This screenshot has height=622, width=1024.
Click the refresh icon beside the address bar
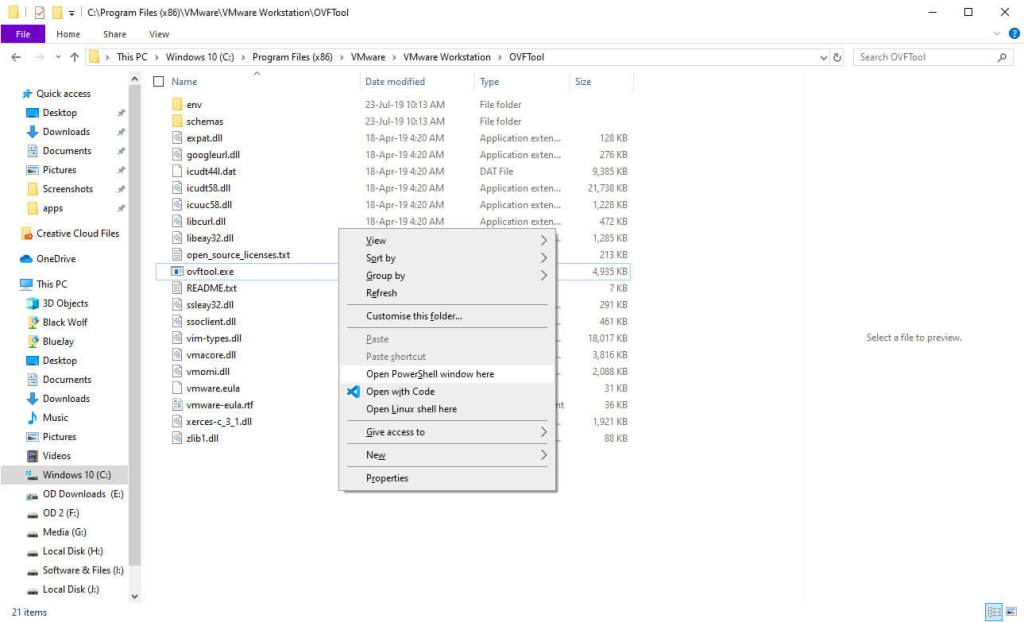coord(836,57)
